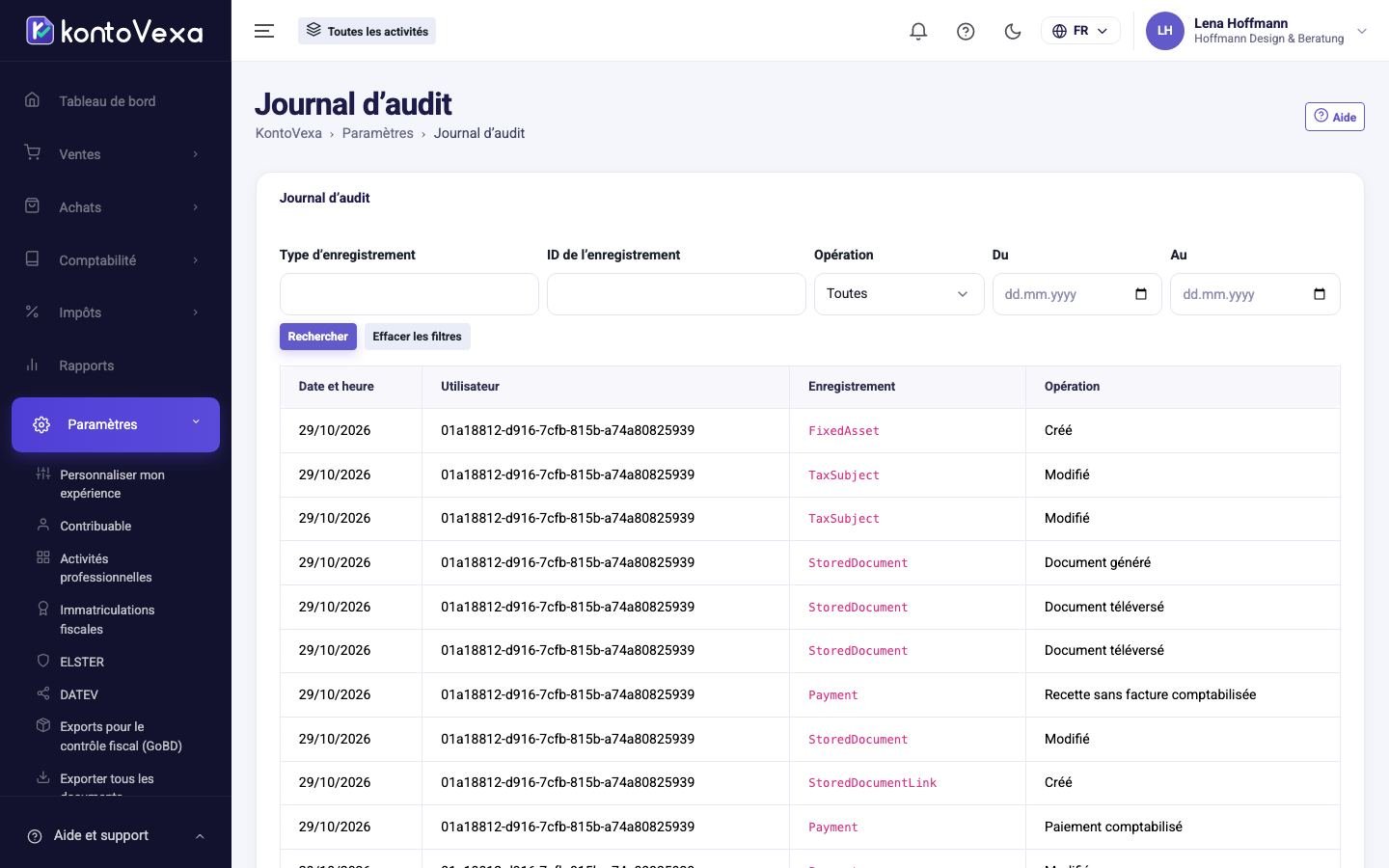1389x868 pixels.
Task: Click the Ventes shopping cart icon
Action: pyautogui.click(x=32, y=153)
